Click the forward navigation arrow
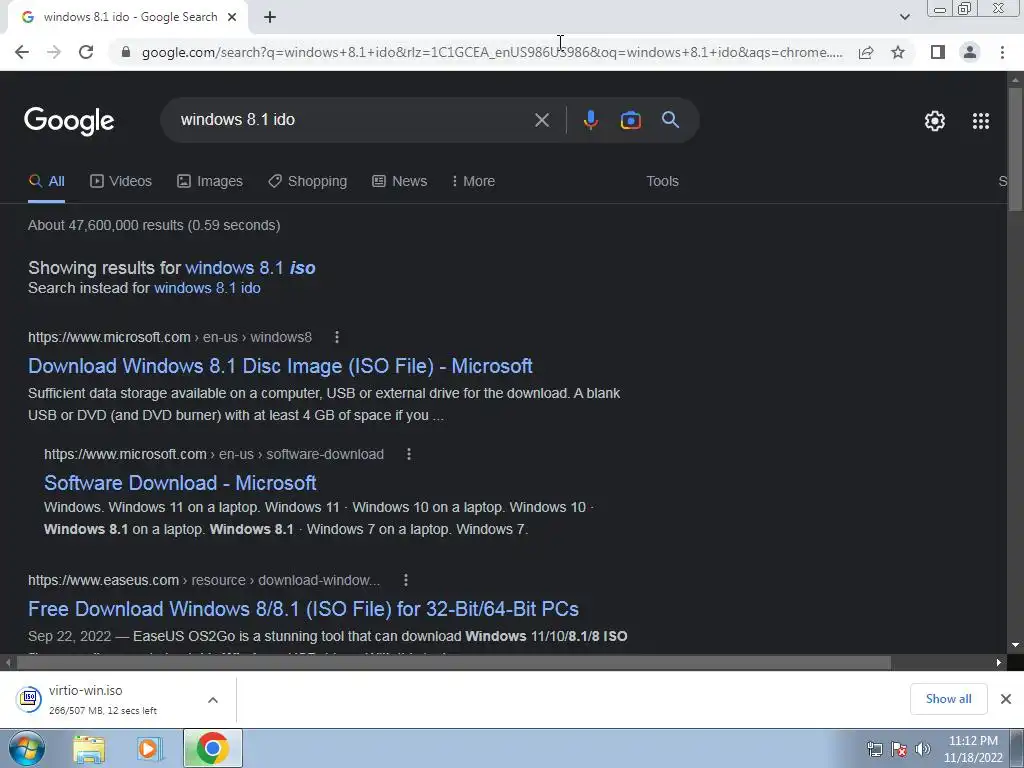The width and height of the screenshot is (1024, 768). [x=54, y=52]
